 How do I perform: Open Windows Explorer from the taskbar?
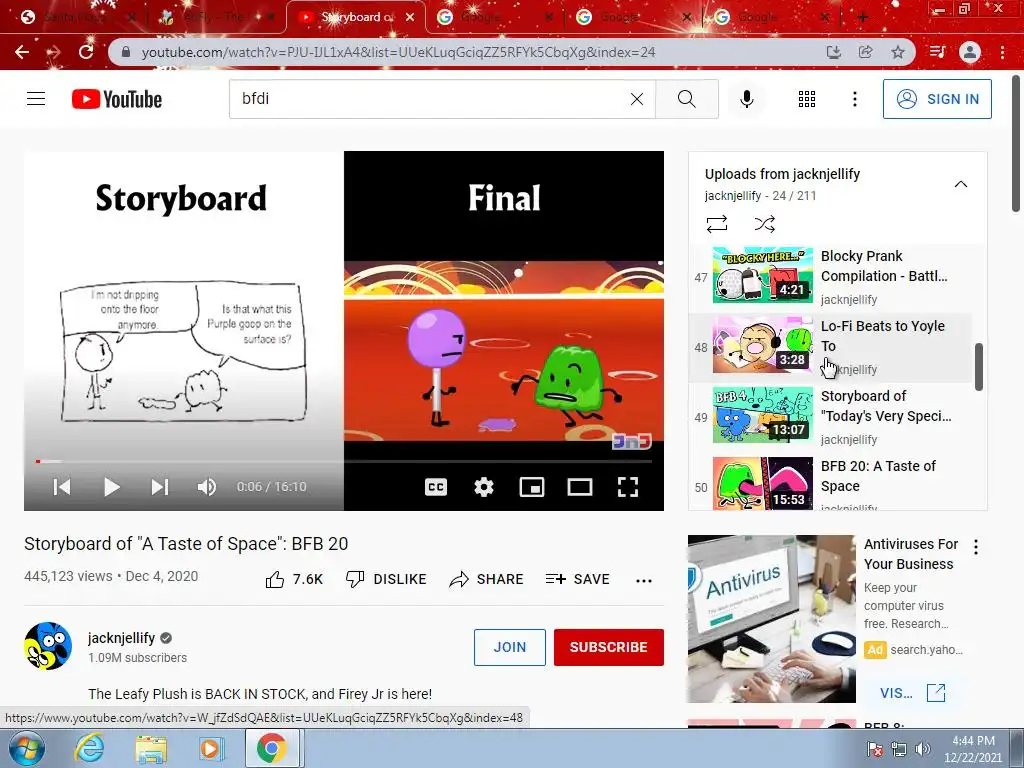pos(151,748)
